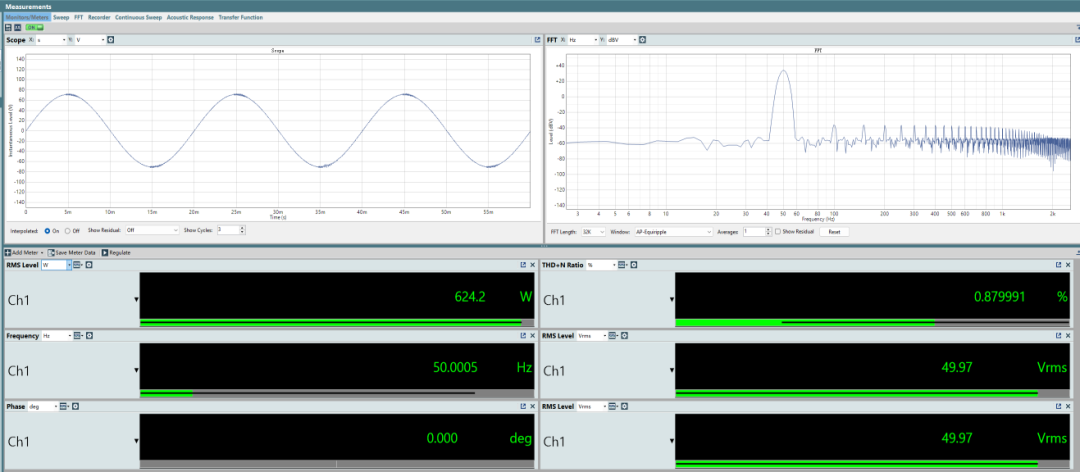Open the FFT measurement tab
The width and height of the screenshot is (1080, 472).
[x=79, y=17]
